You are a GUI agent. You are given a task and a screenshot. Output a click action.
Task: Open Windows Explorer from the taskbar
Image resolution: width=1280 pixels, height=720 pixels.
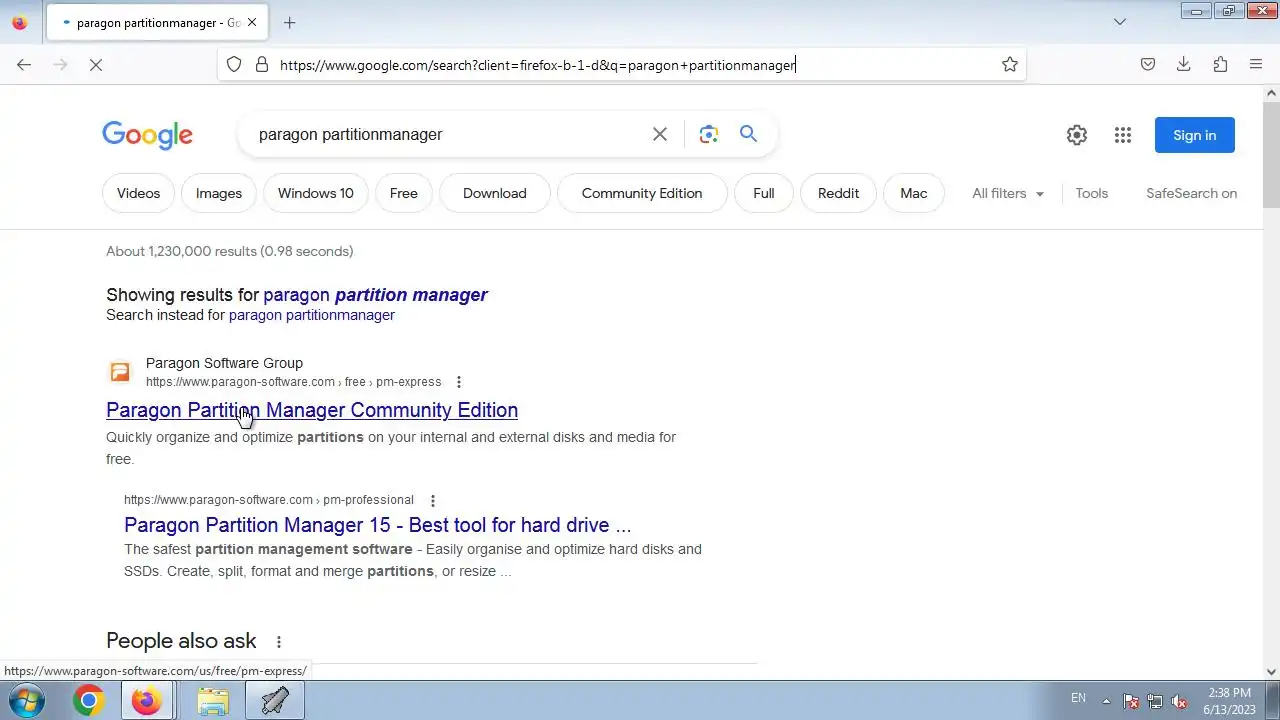213,701
